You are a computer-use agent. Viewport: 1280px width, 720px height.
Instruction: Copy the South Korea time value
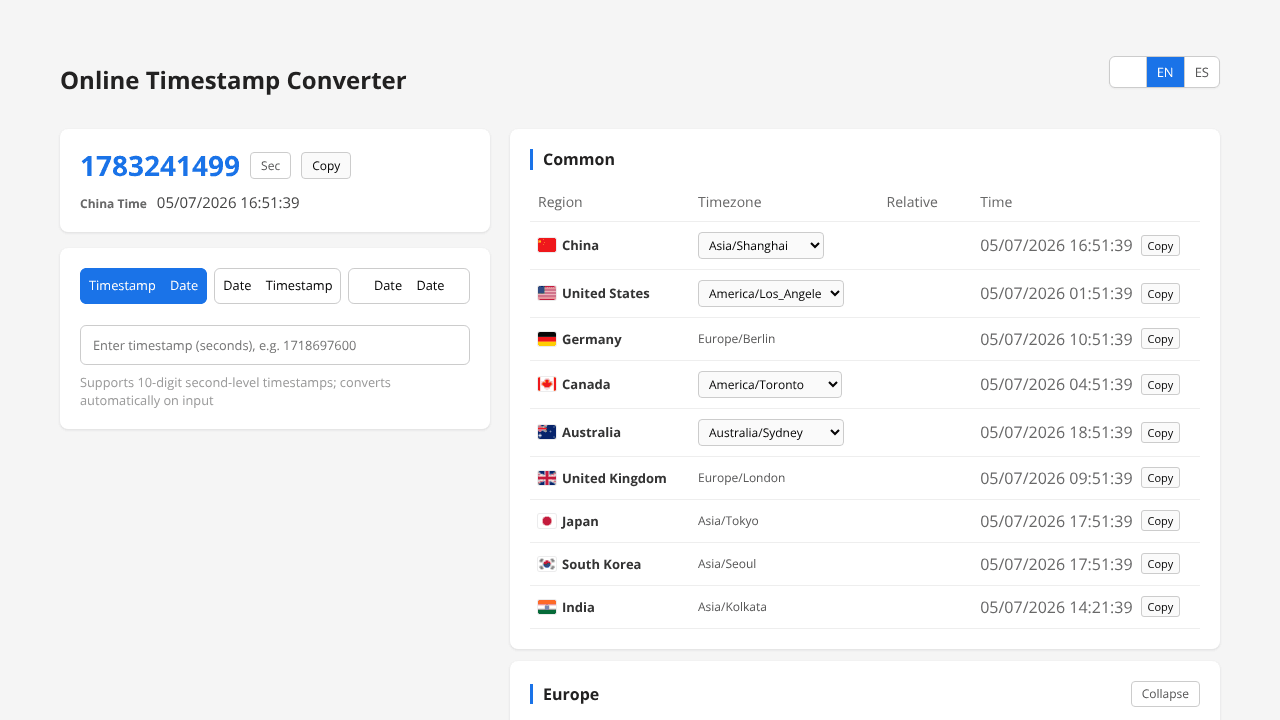tap(1160, 564)
